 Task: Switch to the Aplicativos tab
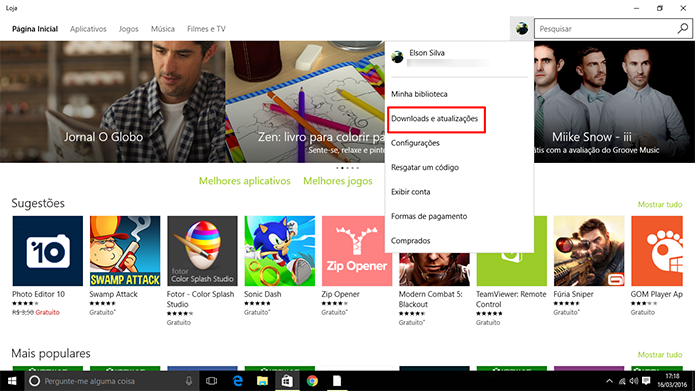(88, 29)
